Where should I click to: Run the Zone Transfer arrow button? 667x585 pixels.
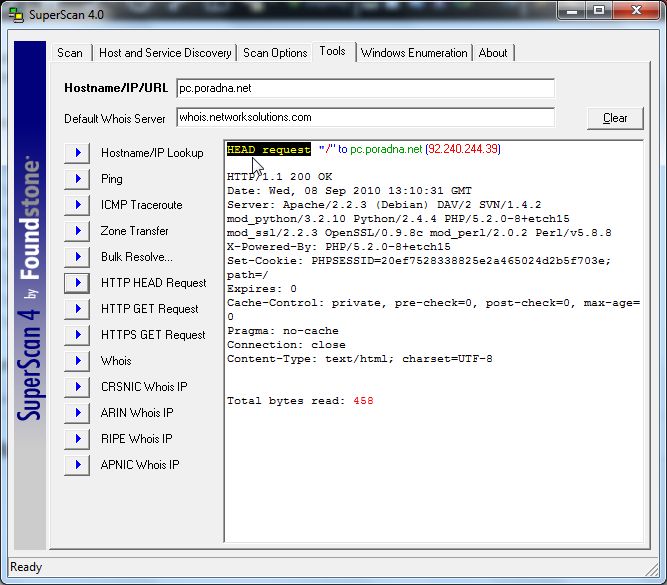point(77,231)
